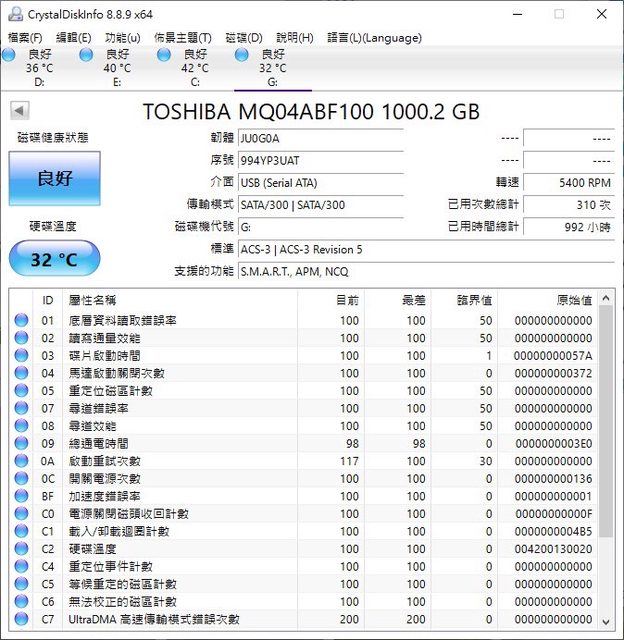Image resolution: width=624 pixels, height=640 pixels.
Task: Open the 佈景主題(T) theme menu
Action: pos(182,37)
